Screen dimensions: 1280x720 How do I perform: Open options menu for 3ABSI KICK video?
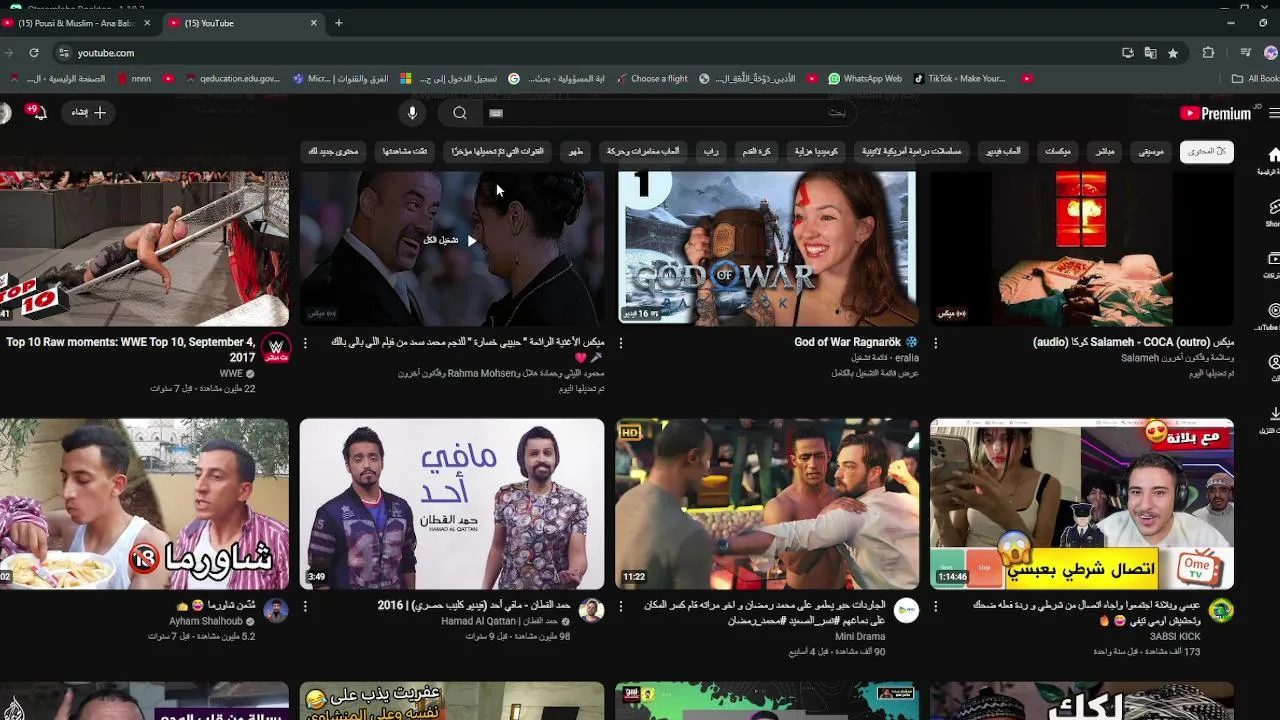[x=936, y=606]
